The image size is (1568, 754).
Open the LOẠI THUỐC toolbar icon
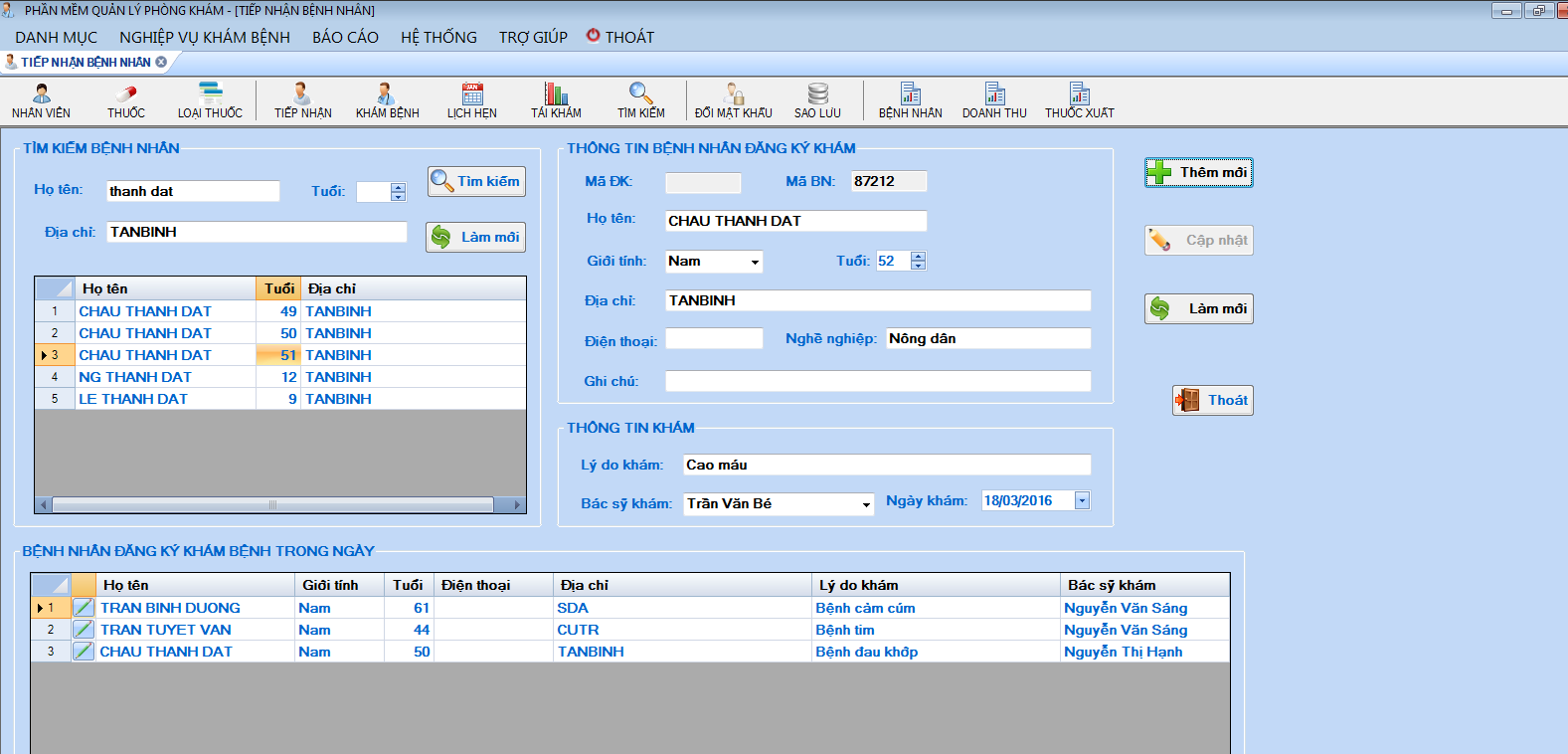click(210, 100)
